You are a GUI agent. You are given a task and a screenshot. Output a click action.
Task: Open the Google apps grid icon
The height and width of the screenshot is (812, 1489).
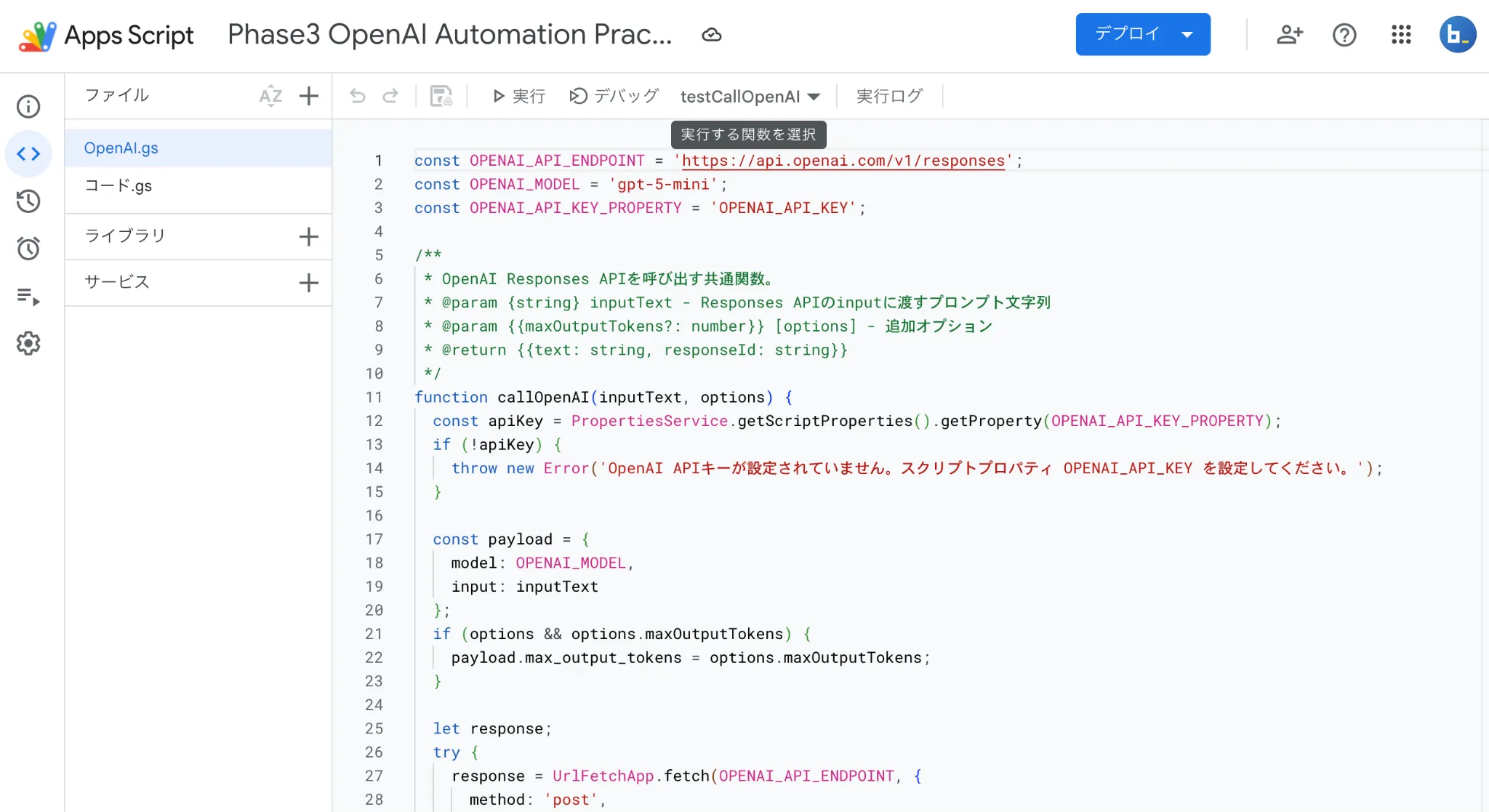coord(1401,35)
